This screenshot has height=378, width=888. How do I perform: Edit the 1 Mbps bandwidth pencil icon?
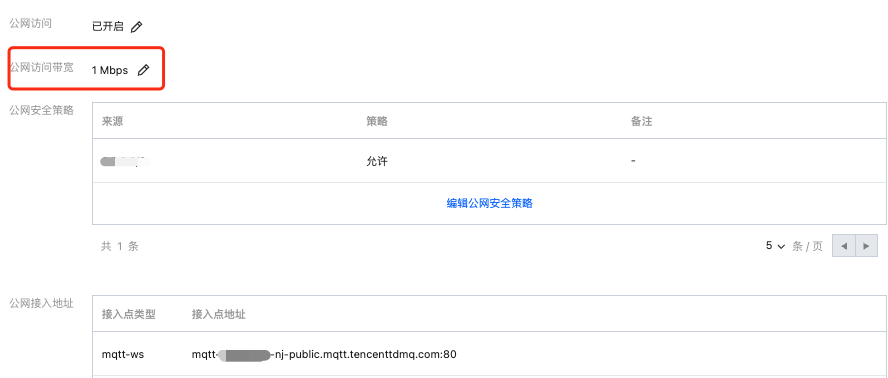tap(144, 70)
